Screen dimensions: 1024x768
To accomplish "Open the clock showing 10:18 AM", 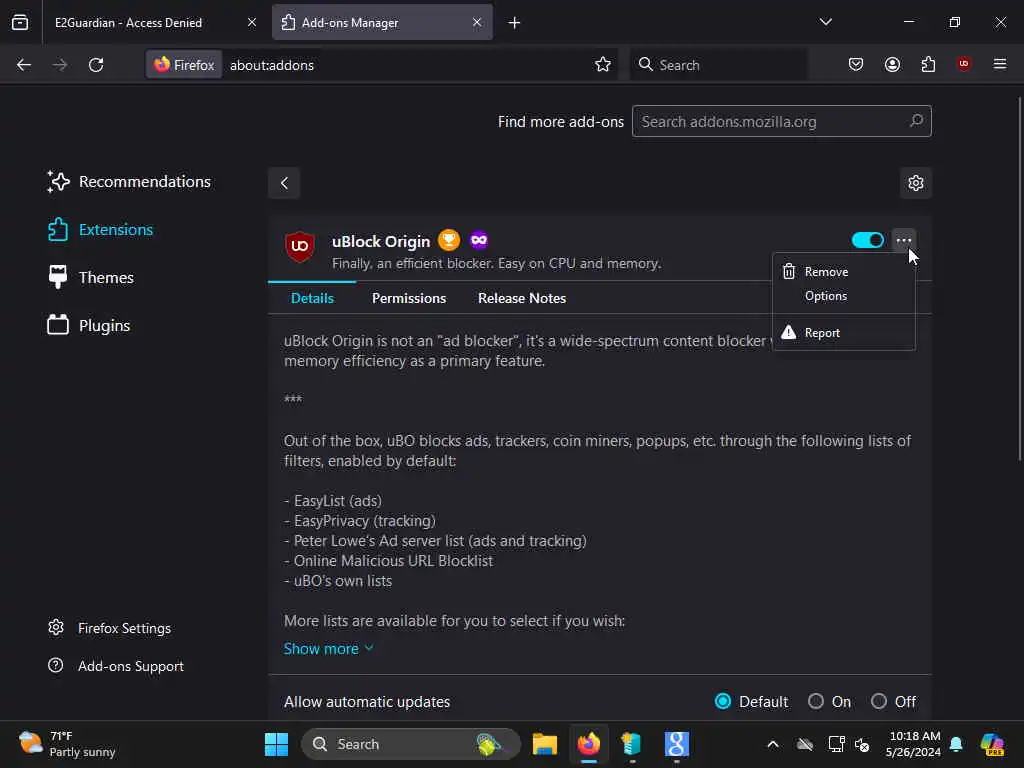I will 914,744.
